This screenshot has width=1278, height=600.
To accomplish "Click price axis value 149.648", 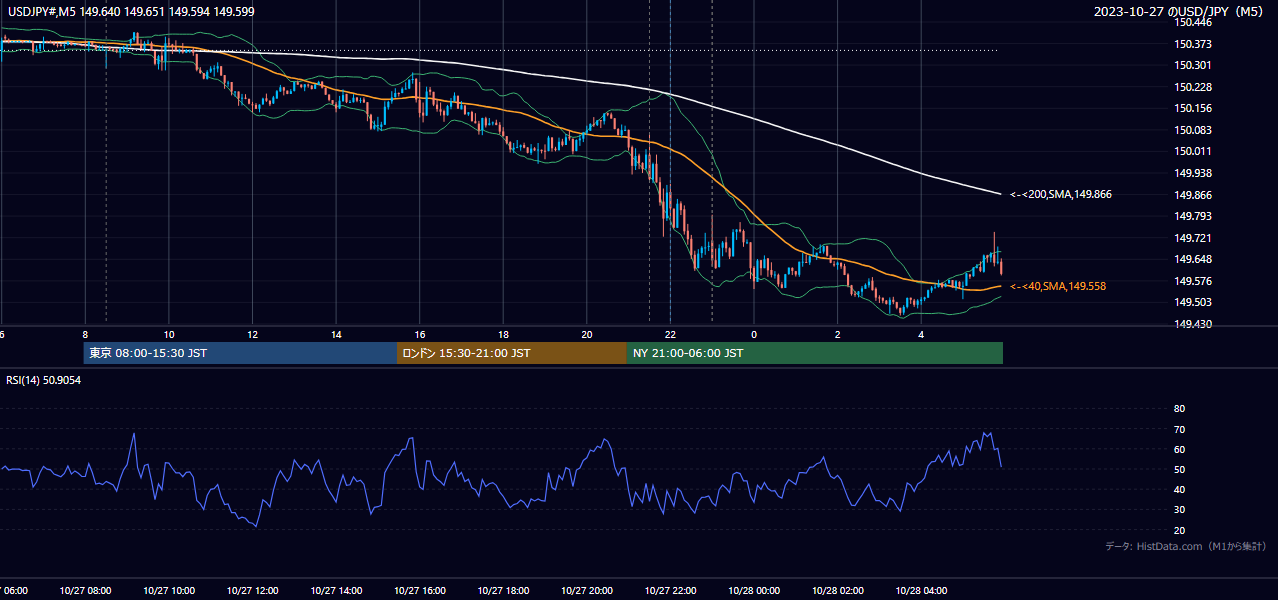I will coord(1192,260).
